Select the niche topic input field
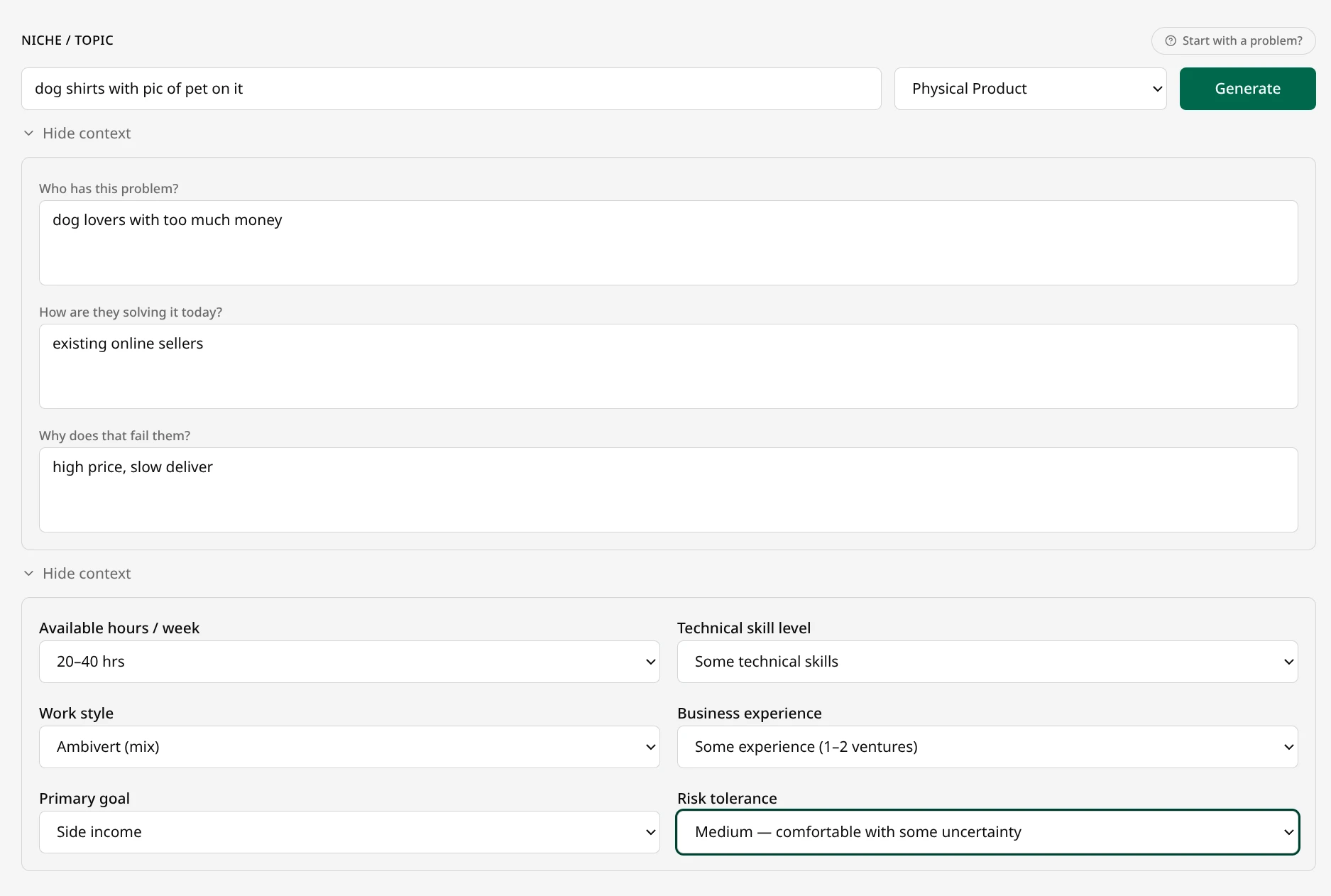Image resolution: width=1331 pixels, height=896 pixels. tap(451, 89)
